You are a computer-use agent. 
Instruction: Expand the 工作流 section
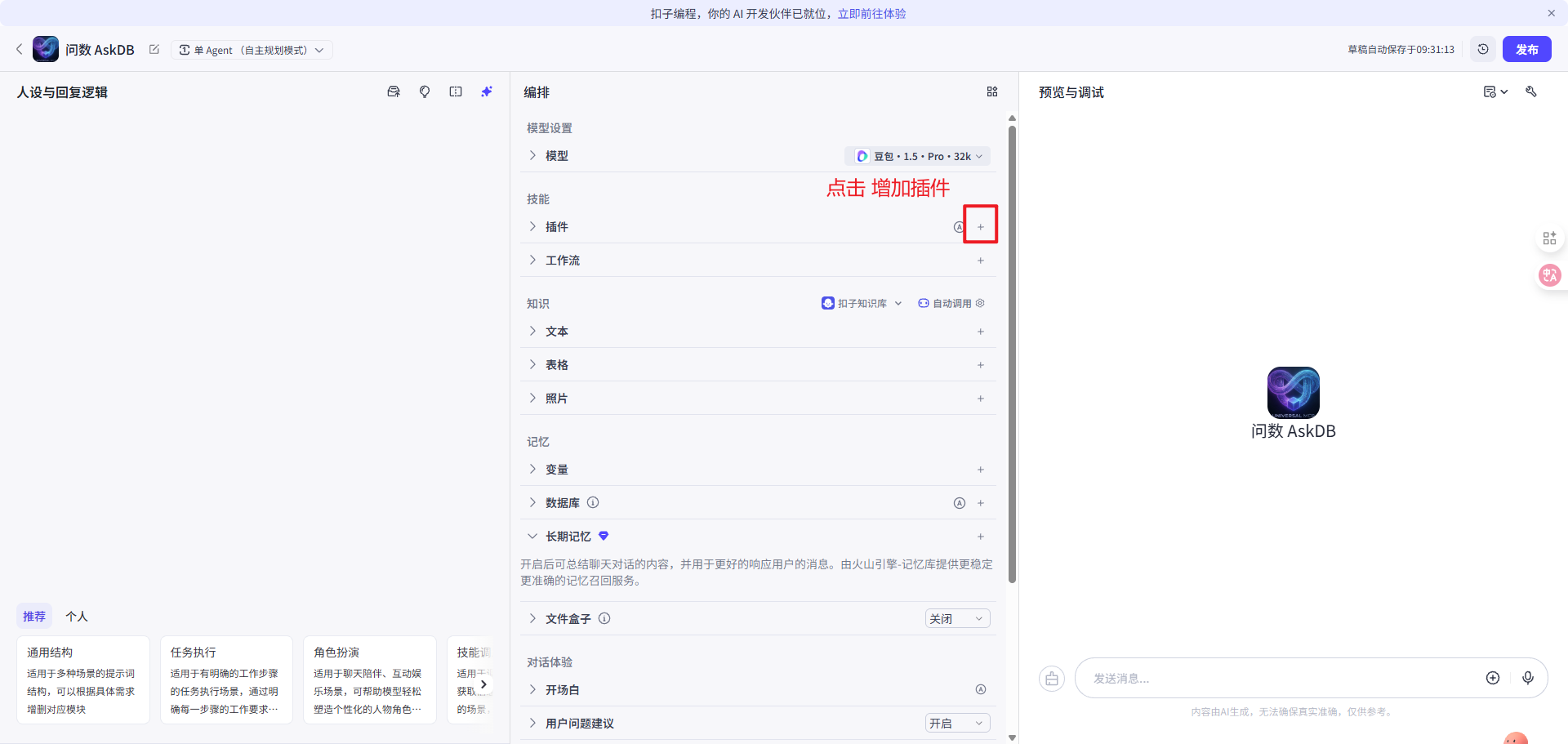(532, 260)
